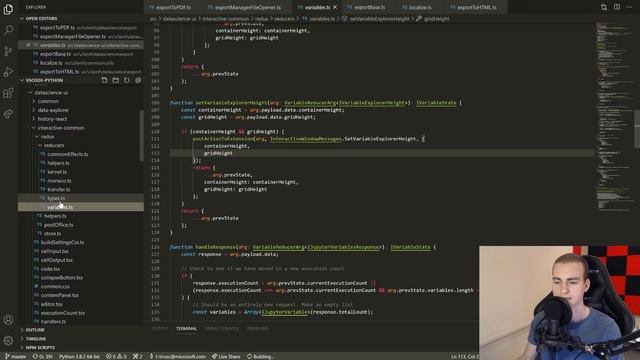Open exportToPDF.ts in Open Editors list
The height and width of the screenshot is (360, 640).
[57, 27]
